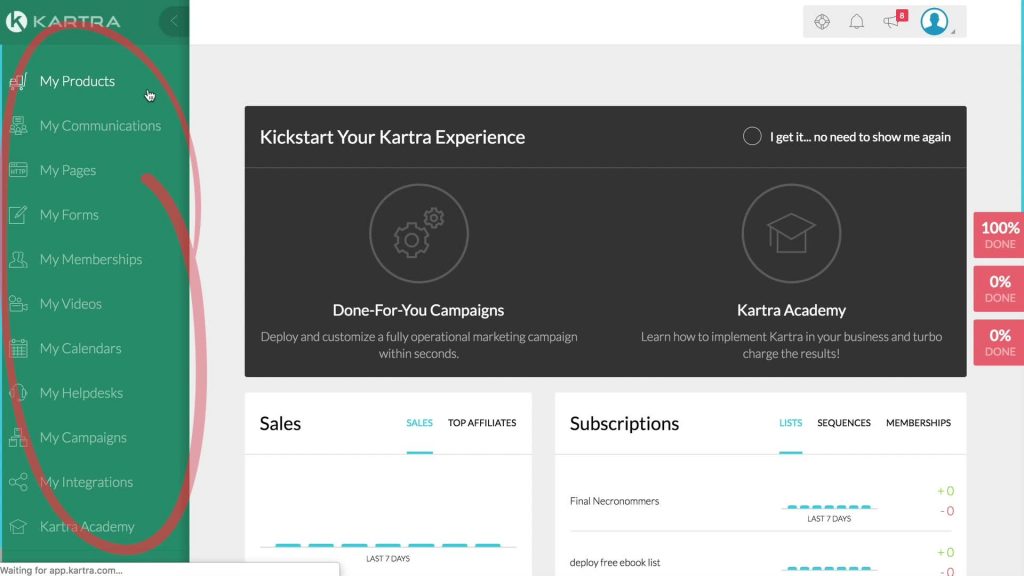This screenshot has height=576, width=1024.
Task: Open My Pages menu item
Action: pos(67,170)
